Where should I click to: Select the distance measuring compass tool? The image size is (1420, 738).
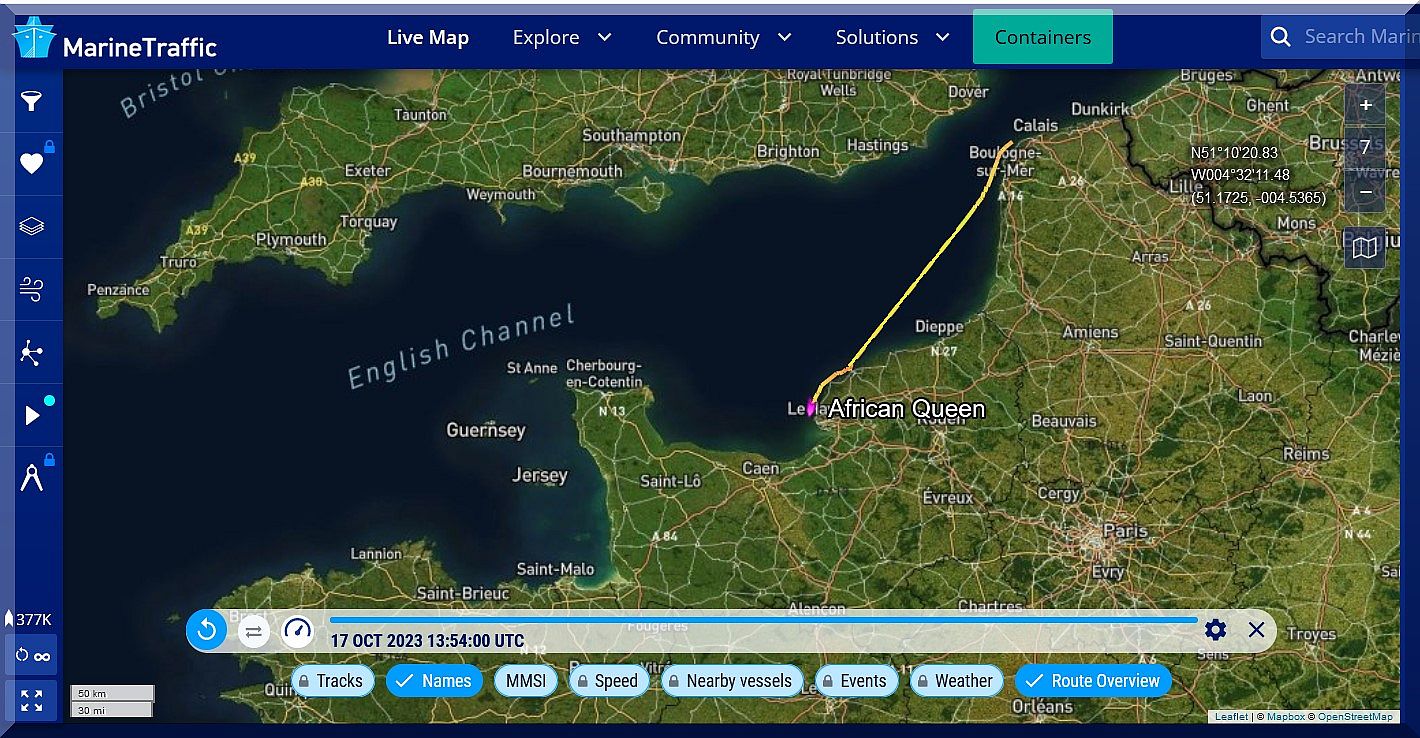pos(32,478)
